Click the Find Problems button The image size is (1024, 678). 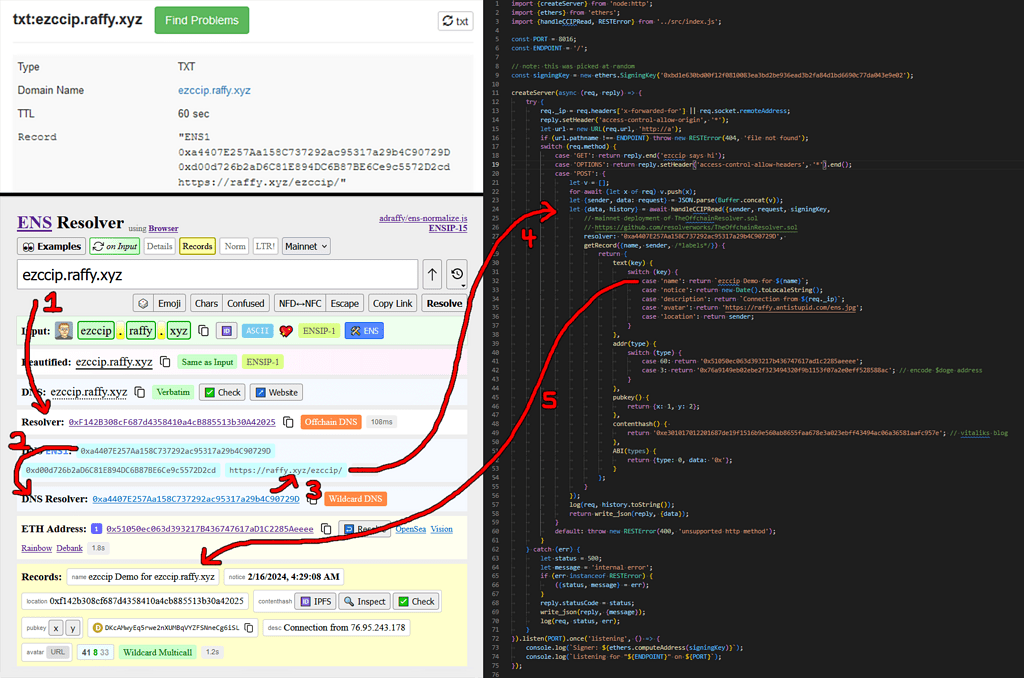click(x=200, y=19)
